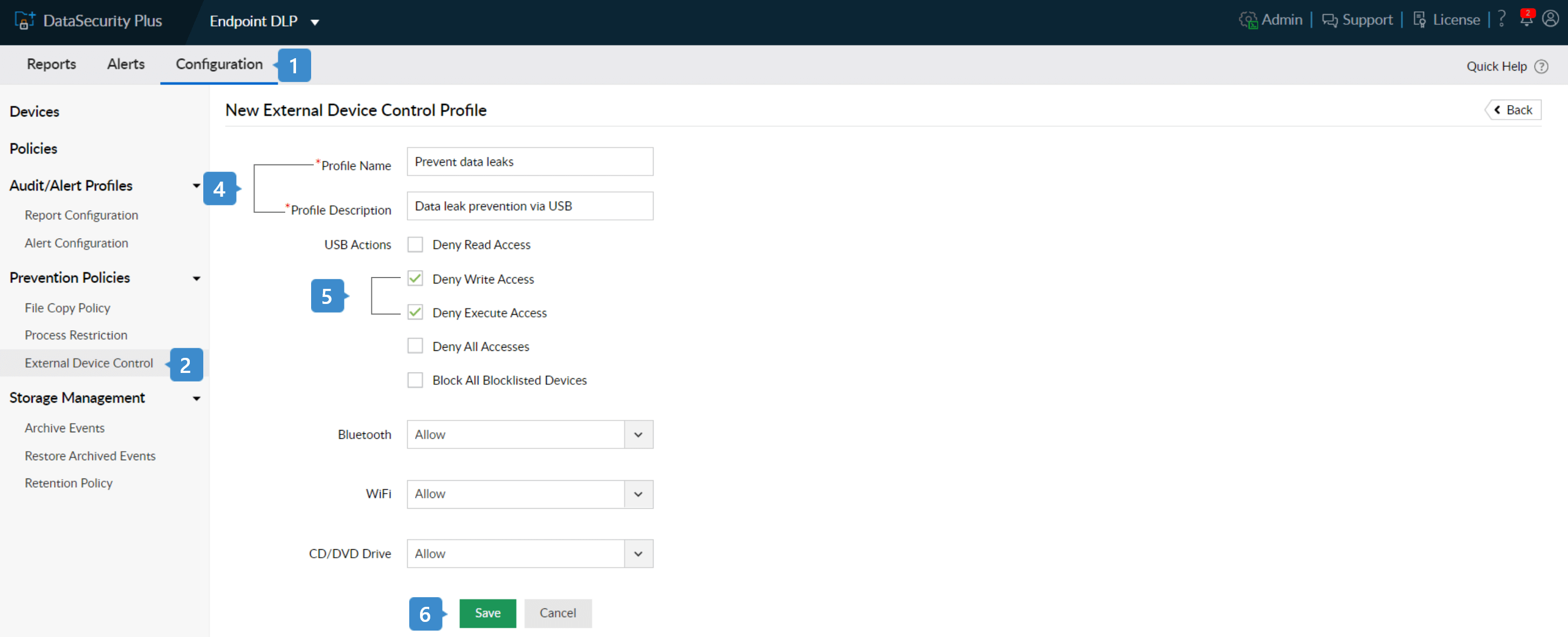This screenshot has height=637, width=1568.
Task: Collapse the Prevention Policies section
Action: [x=196, y=278]
